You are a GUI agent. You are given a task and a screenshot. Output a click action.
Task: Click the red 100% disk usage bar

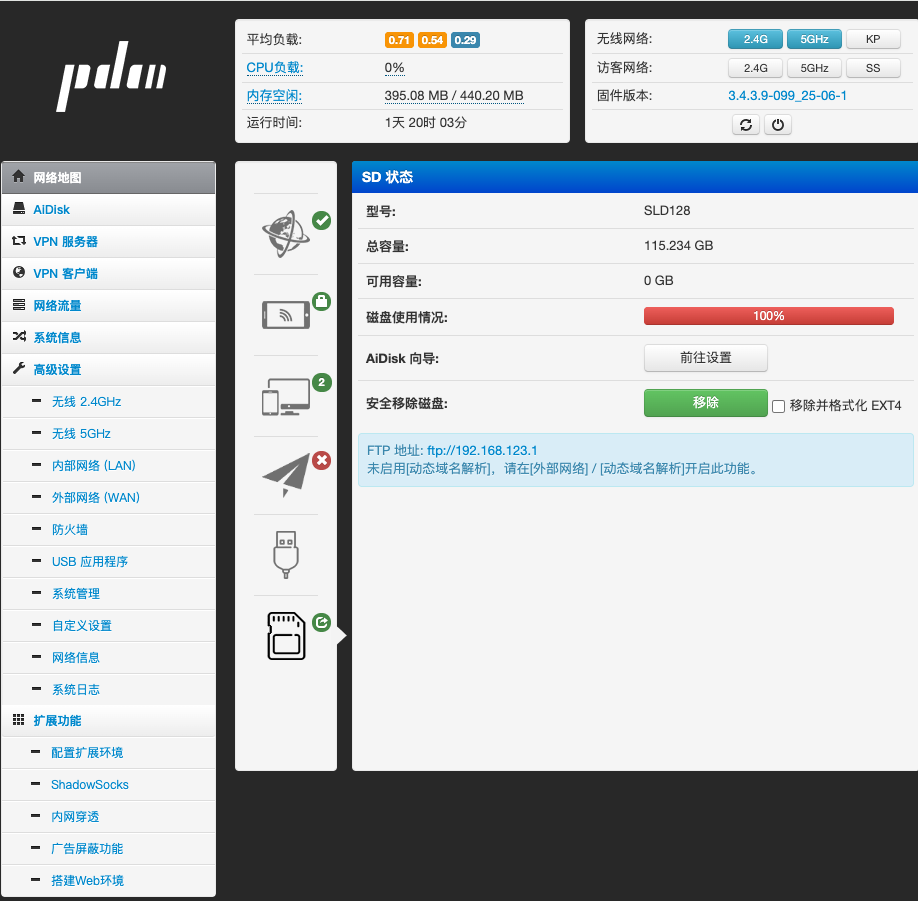[x=768, y=316]
